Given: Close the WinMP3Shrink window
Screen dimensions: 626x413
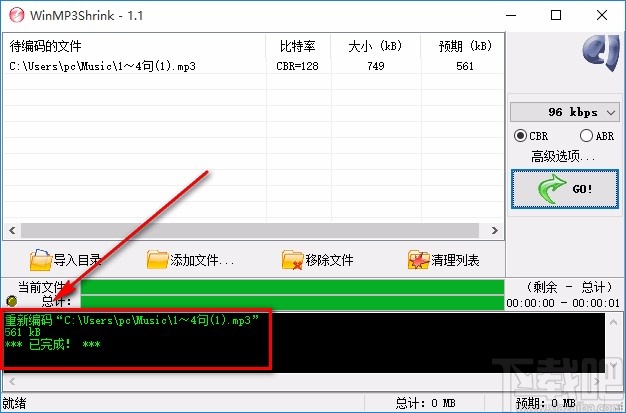Looking at the screenshot, I should click(602, 15).
